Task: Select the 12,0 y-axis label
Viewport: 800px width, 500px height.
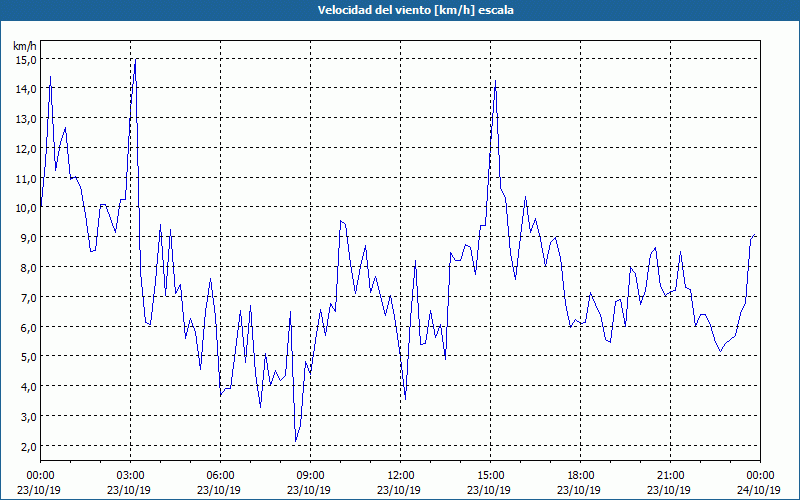Action: [x=25, y=149]
